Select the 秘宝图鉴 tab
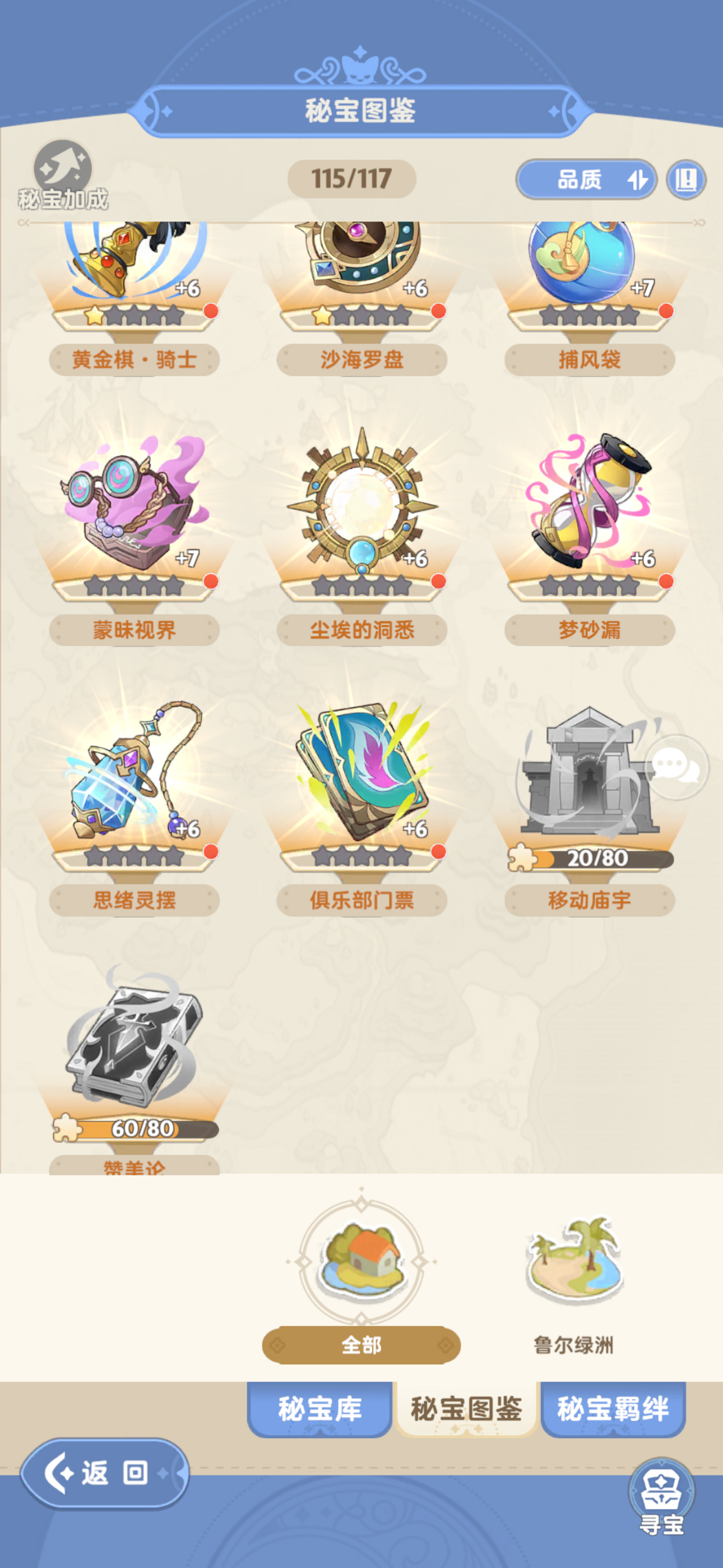 pyautogui.click(x=467, y=1409)
